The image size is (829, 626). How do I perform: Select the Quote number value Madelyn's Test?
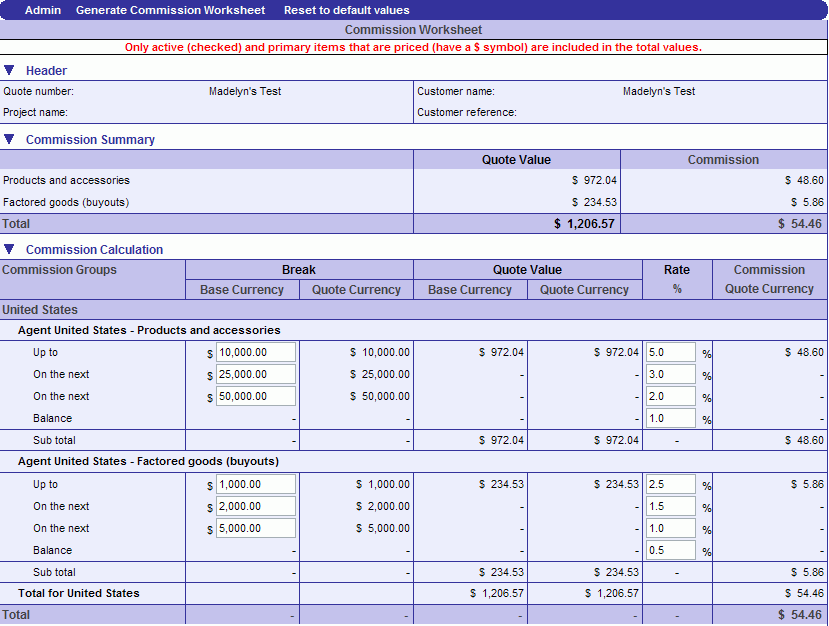pyautogui.click(x=245, y=91)
